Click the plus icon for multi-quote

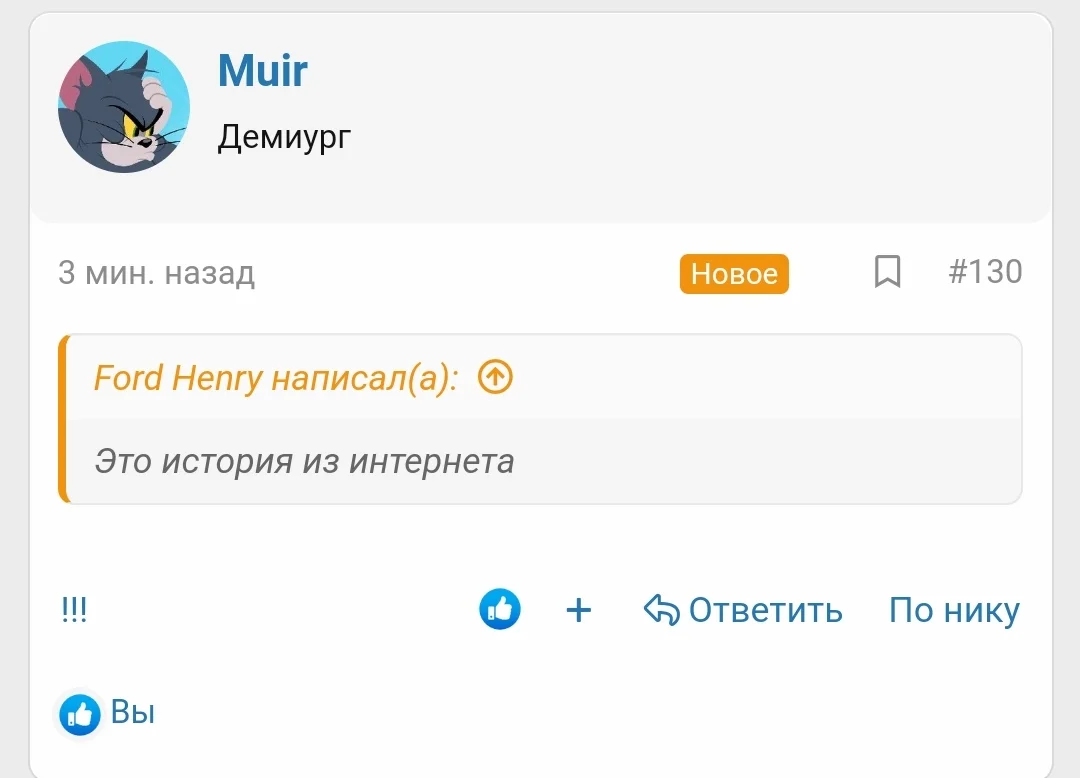579,610
